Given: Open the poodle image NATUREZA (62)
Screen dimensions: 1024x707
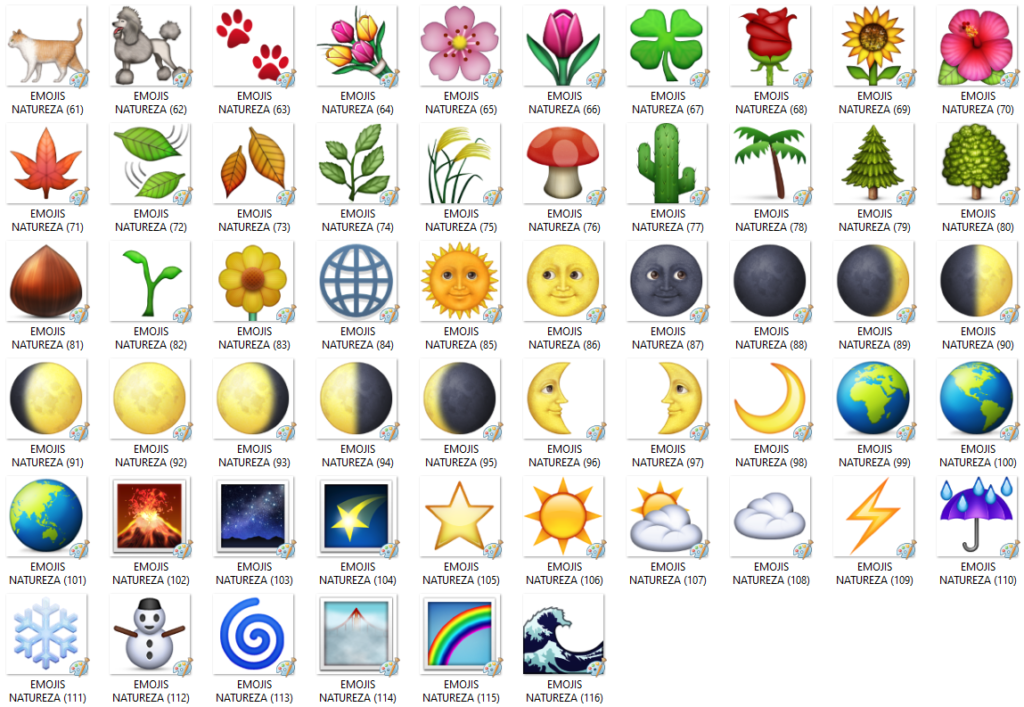Looking at the screenshot, I should pos(150,45).
